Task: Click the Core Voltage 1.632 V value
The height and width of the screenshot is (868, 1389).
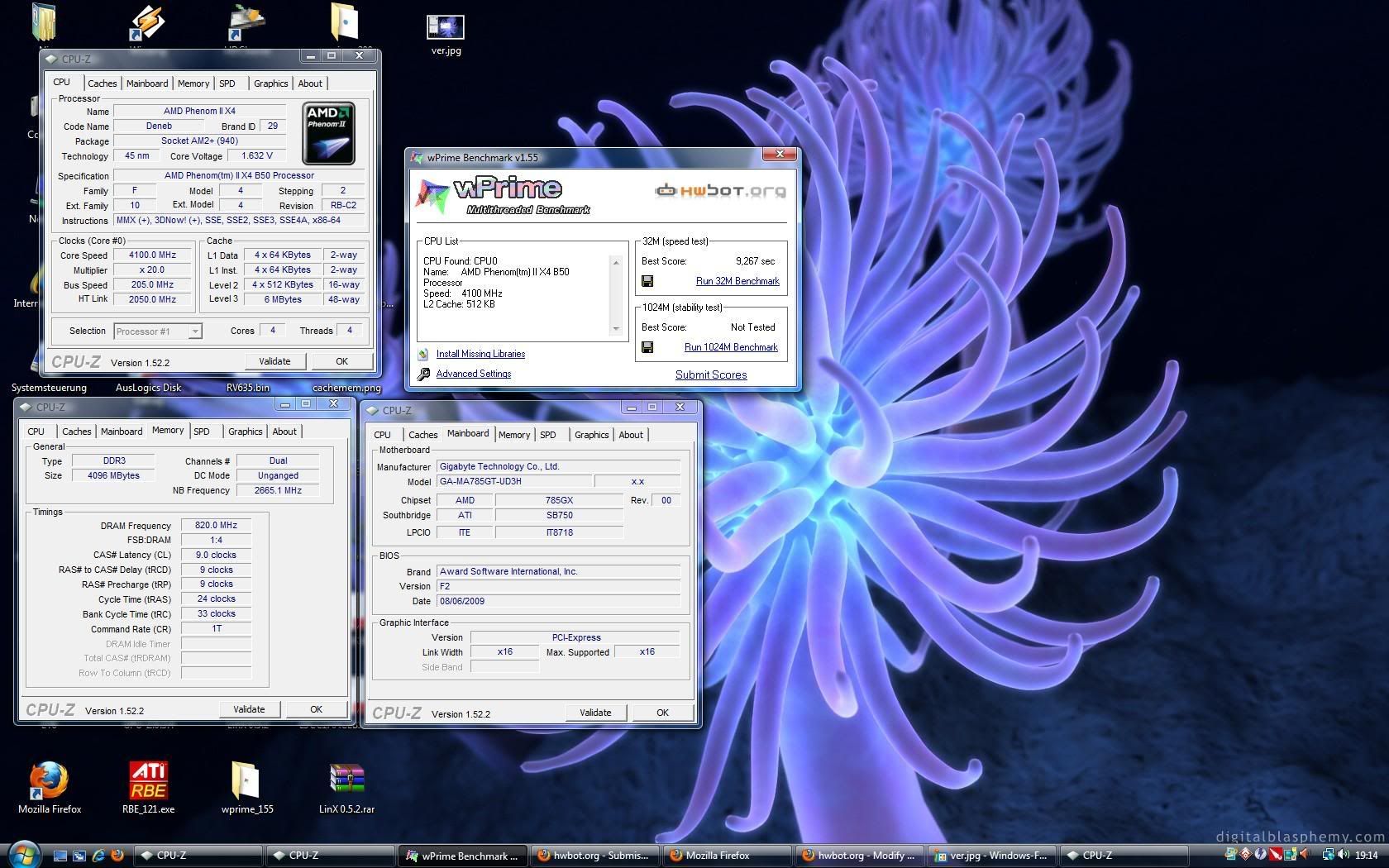Action: [256, 155]
